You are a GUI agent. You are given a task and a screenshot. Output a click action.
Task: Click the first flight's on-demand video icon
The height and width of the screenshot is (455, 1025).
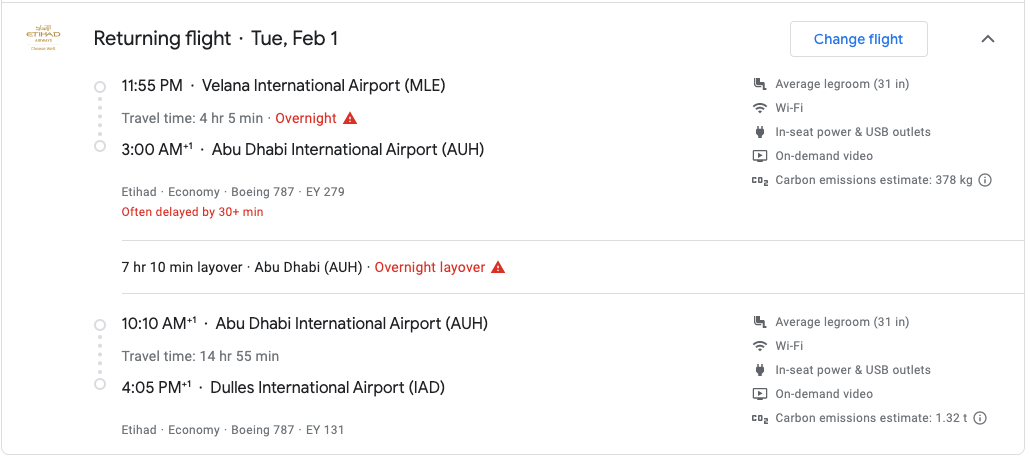pyautogui.click(x=760, y=156)
